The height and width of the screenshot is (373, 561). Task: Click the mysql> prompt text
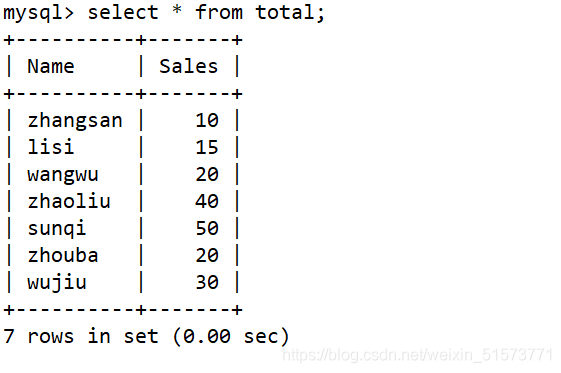pyautogui.click(x=39, y=14)
